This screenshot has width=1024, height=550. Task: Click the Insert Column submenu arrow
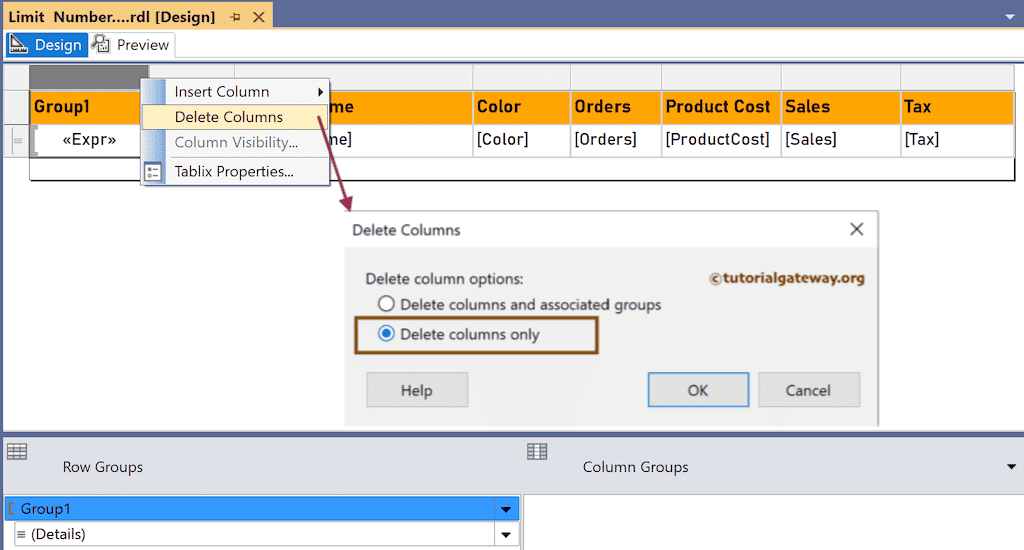click(x=321, y=92)
